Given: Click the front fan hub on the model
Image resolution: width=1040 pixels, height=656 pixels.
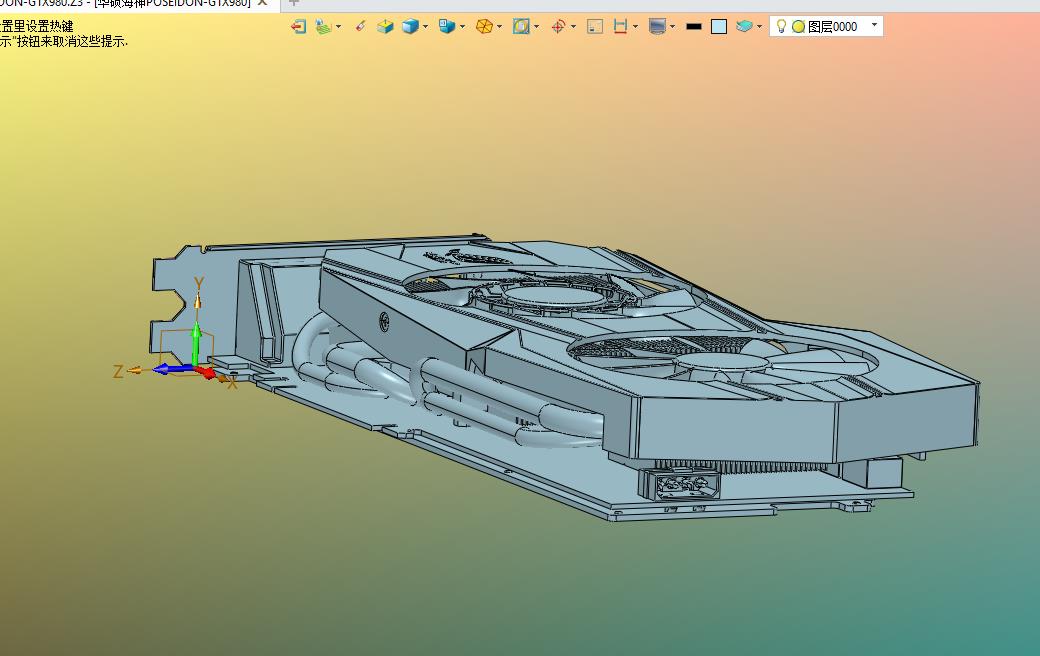Looking at the screenshot, I should click(722, 363).
